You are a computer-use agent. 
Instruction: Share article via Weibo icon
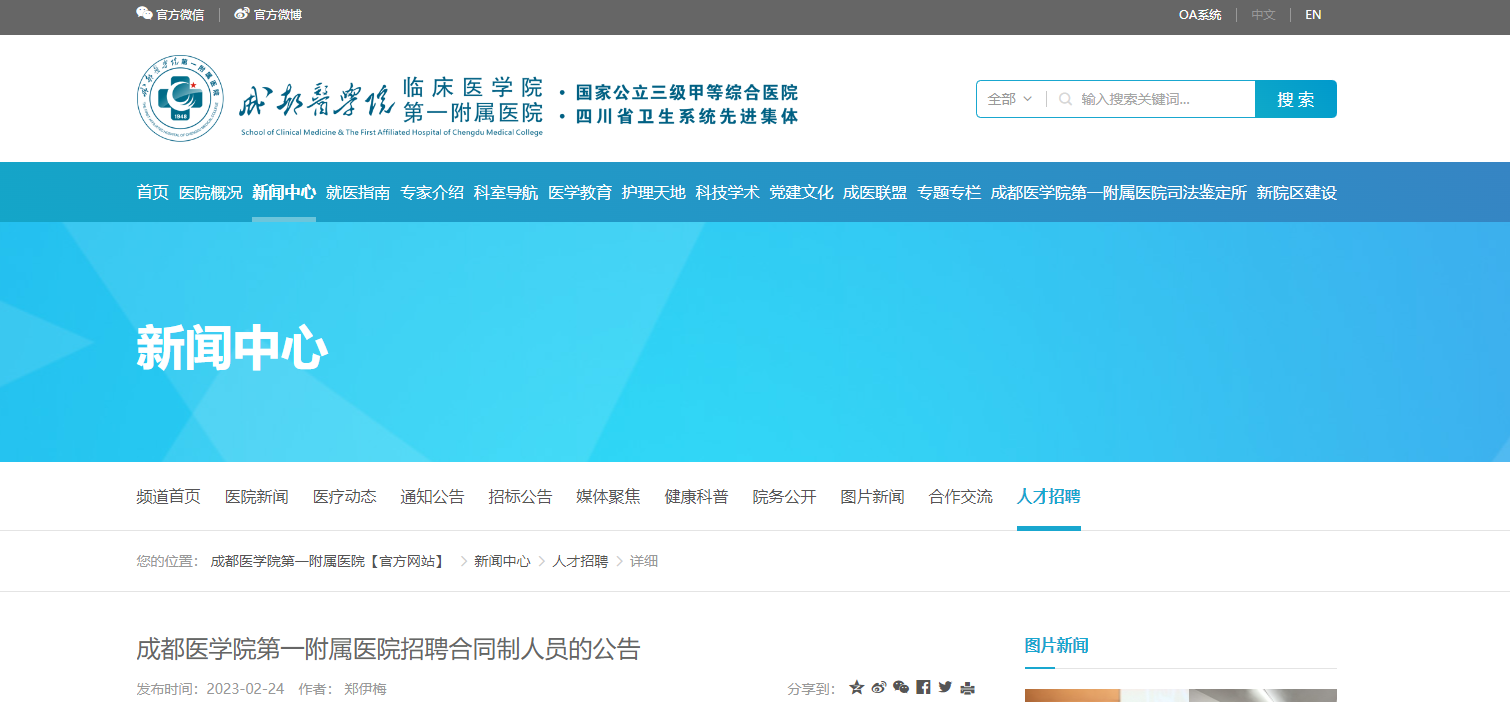coord(879,688)
